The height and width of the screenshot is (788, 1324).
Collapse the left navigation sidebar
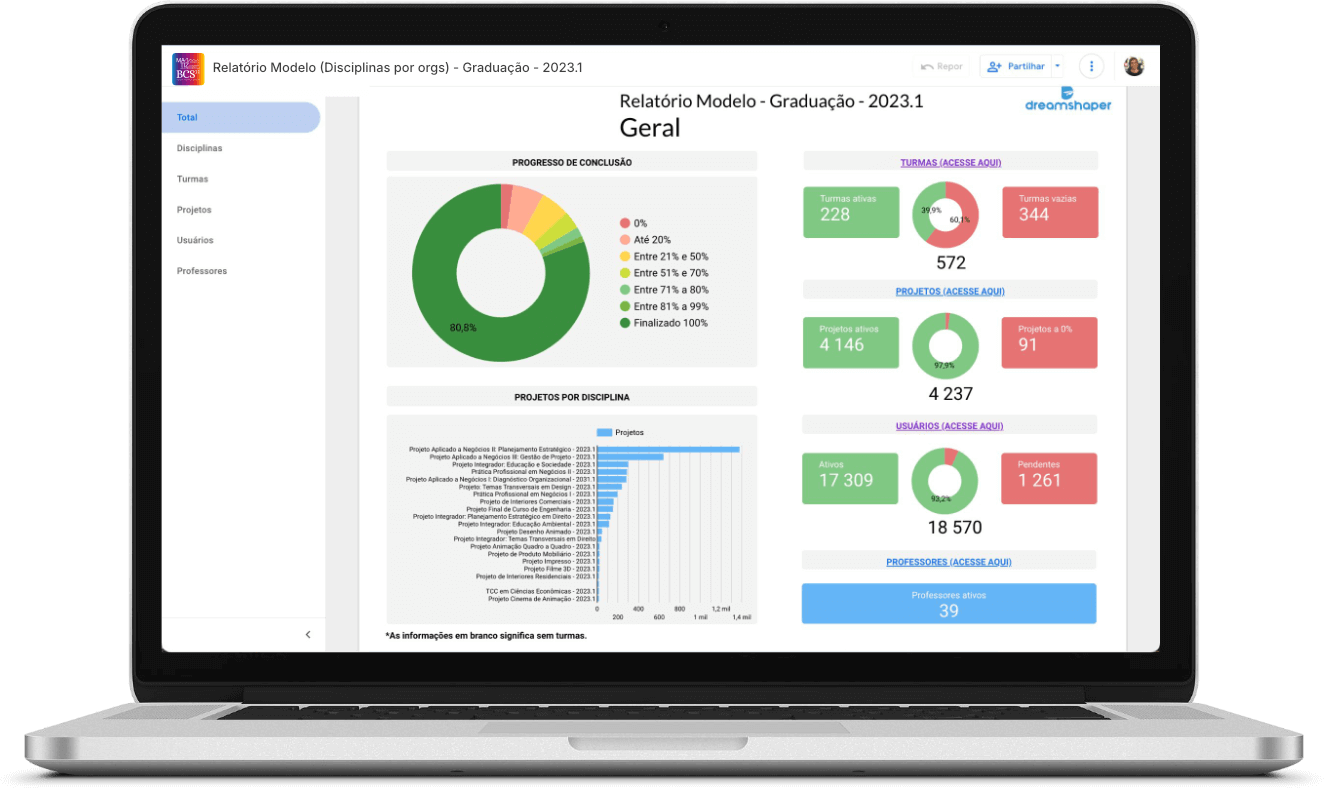[x=308, y=634]
